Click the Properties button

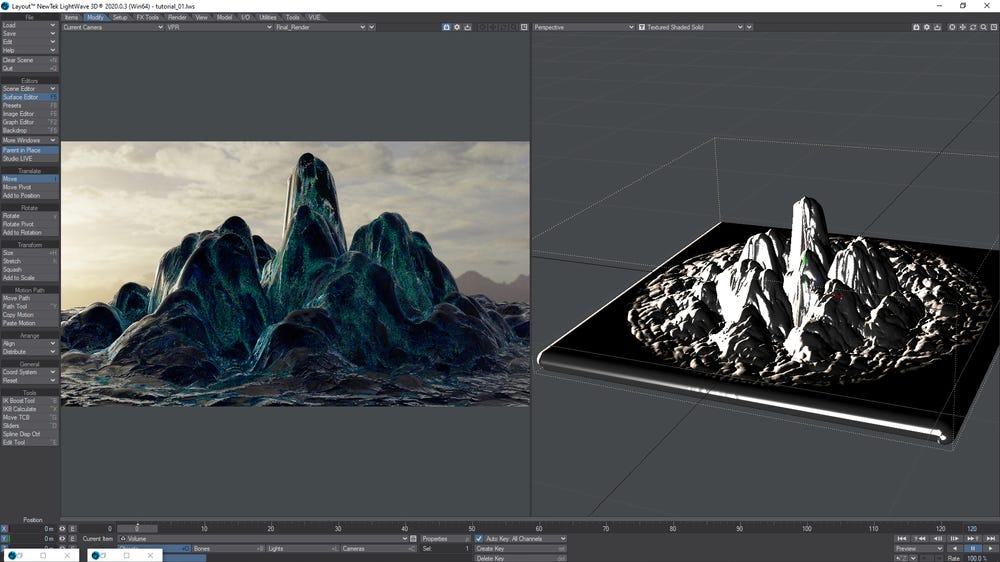pyautogui.click(x=445, y=539)
